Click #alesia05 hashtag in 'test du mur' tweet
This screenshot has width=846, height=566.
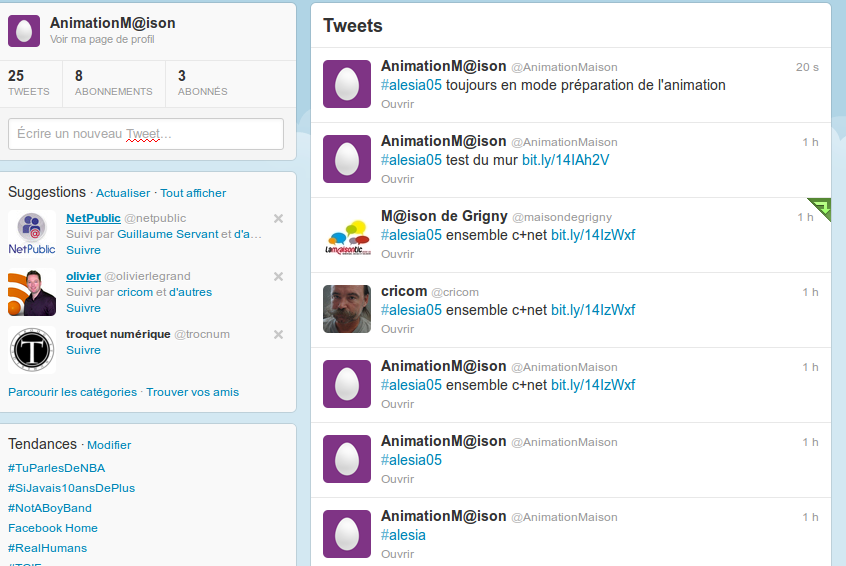tap(411, 160)
